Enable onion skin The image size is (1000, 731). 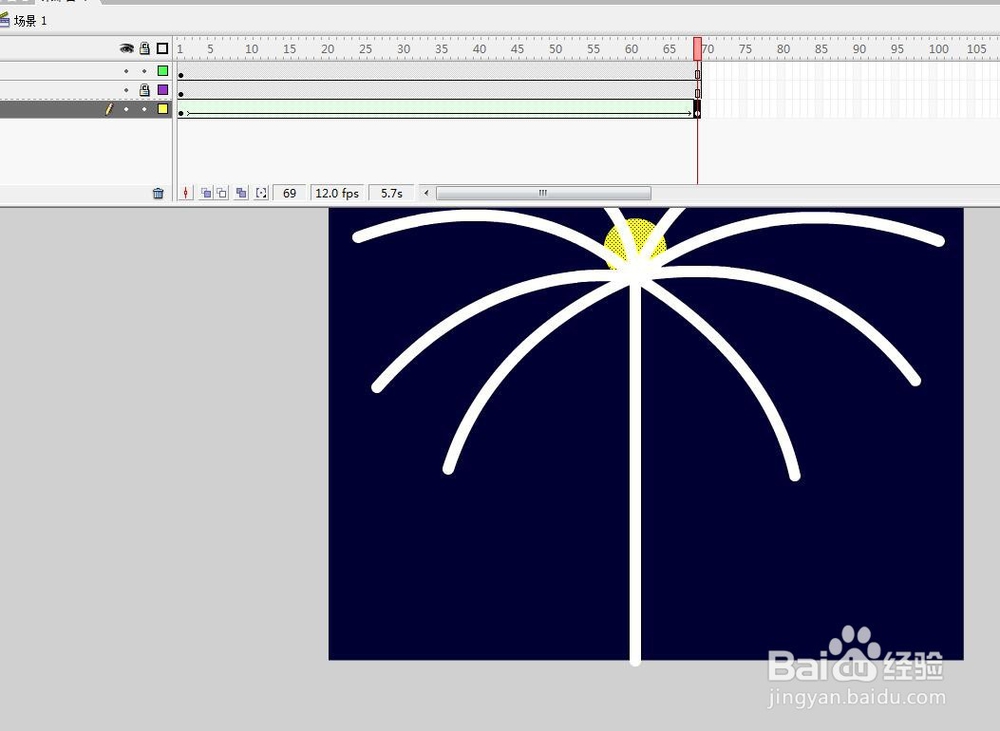[x=206, y=193]
